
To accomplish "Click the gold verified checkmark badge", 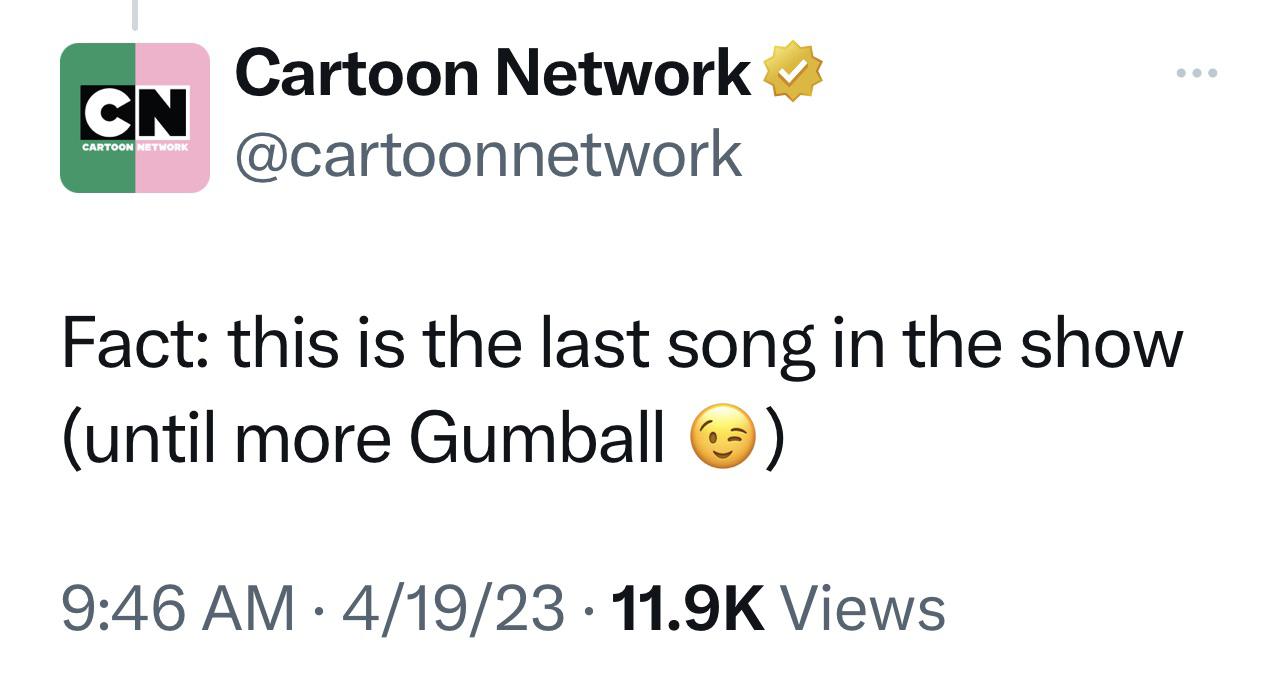I will (x=793, y=71).
